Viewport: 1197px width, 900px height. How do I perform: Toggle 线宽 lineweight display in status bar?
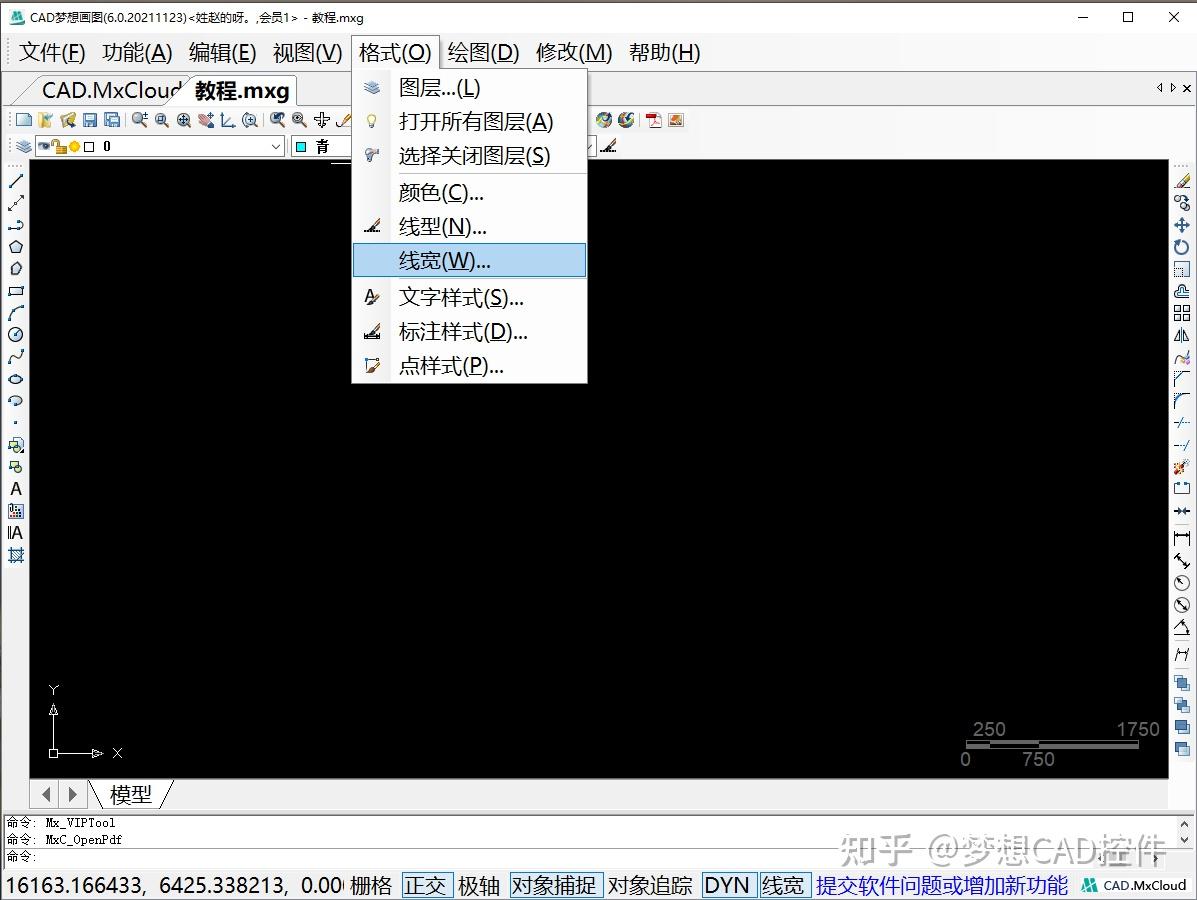pos(784,885)
